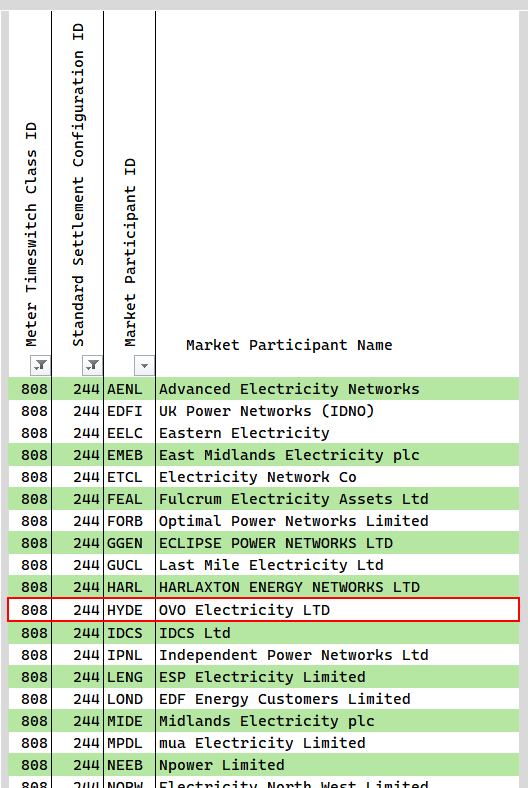Select the 808 cell in GUCL row
Image resolution: width=528 pixels, height=788 pixels.
point(30,565)
